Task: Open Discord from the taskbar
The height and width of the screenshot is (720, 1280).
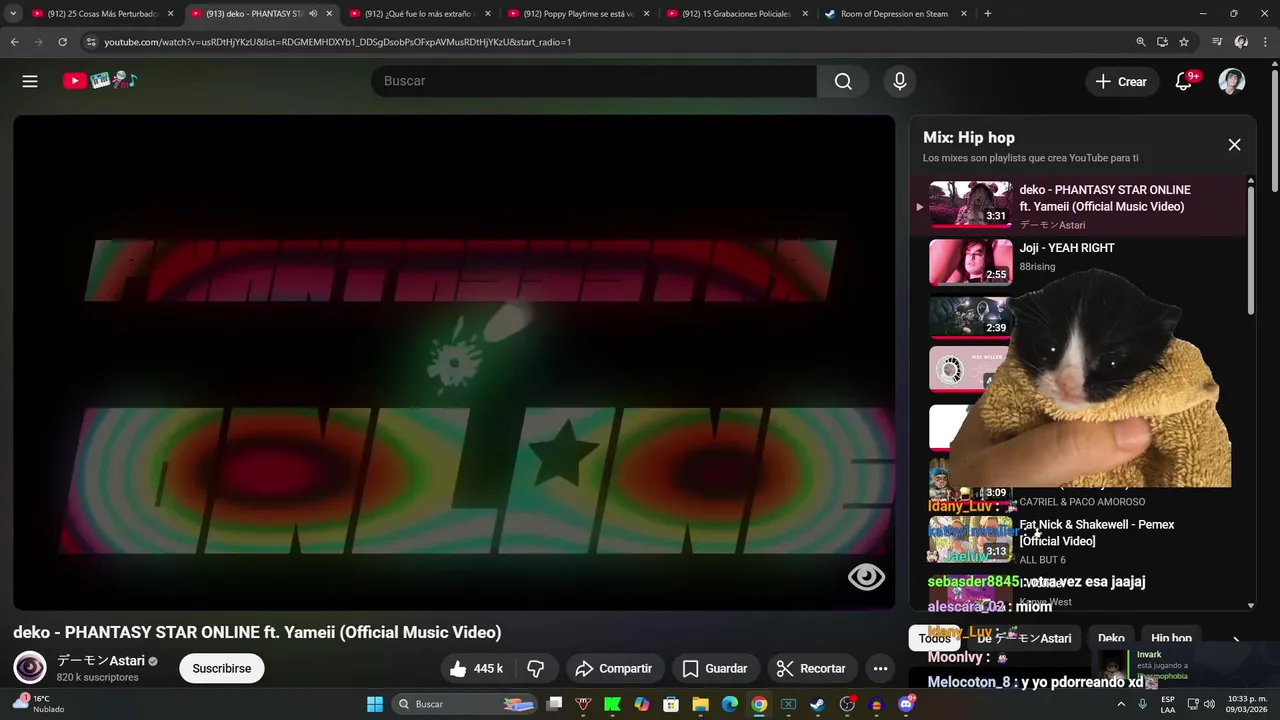Action: click(x=906, y=704)
